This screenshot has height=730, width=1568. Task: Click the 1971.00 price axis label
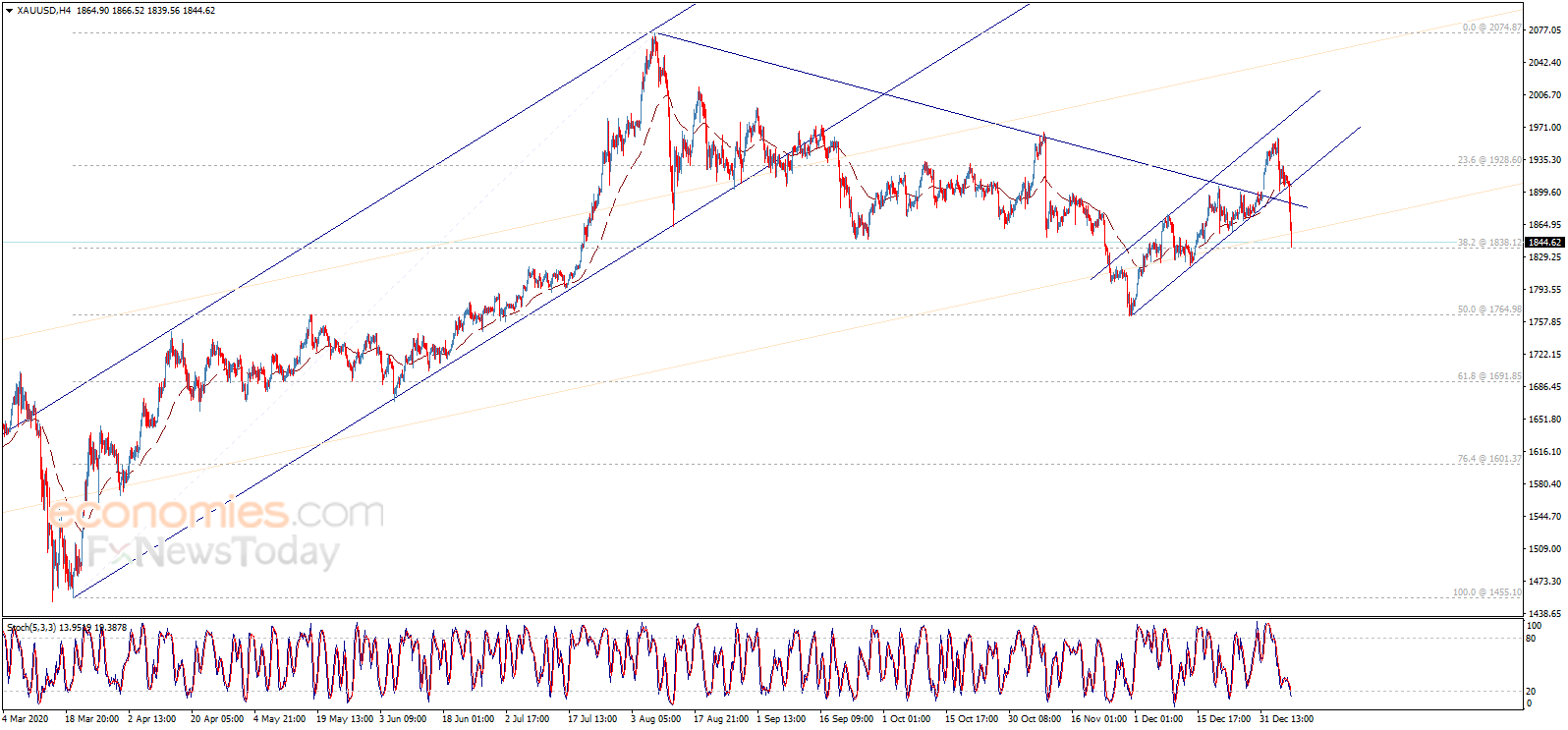pyautogui.click(x=1544, y=128)
